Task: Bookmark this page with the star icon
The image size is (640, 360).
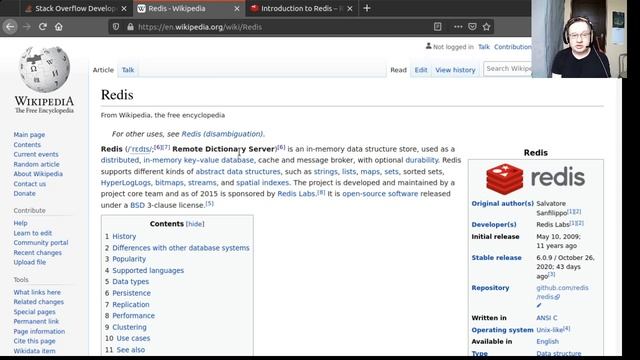Action: click(487, 27)
